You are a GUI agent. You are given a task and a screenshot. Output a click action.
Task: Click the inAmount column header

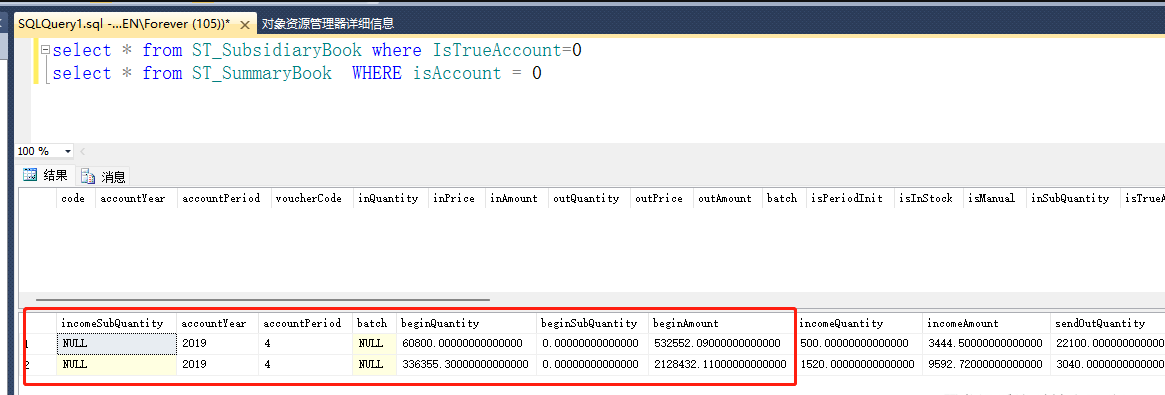(x=516, y=198)
